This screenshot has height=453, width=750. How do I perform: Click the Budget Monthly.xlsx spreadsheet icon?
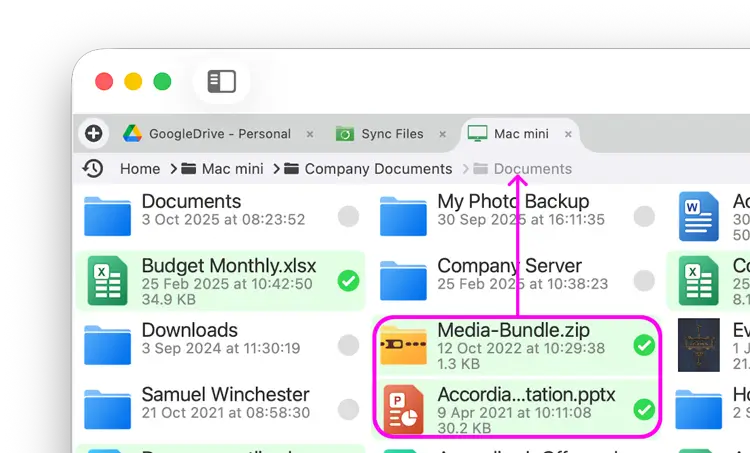tap(107, 280)
